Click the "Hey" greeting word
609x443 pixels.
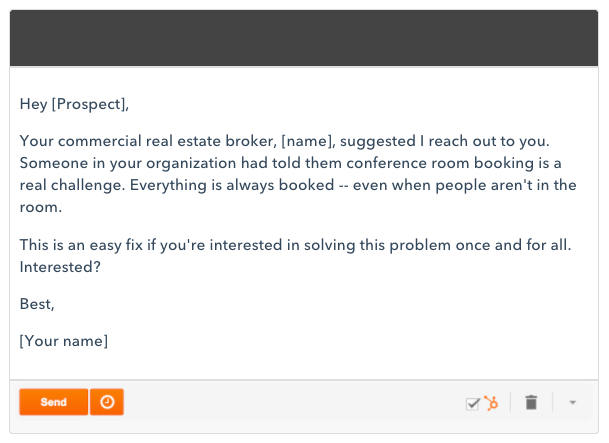click(x=33, y=104)
